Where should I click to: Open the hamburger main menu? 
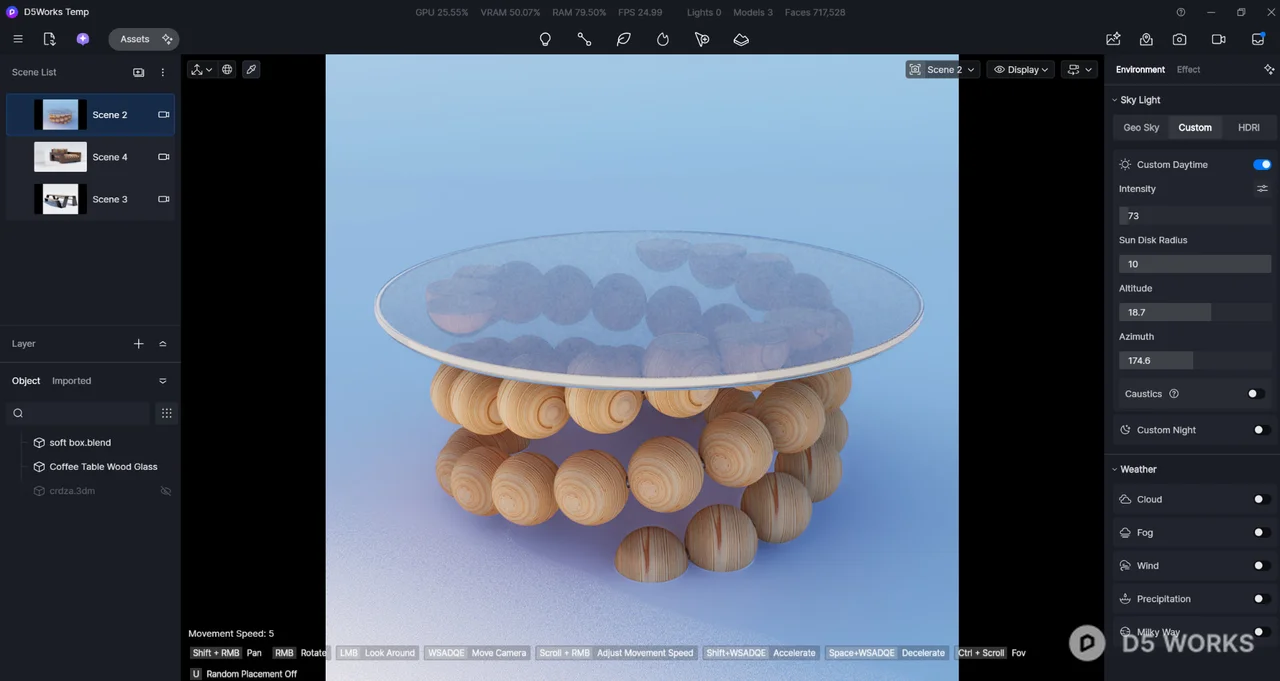coord(18,39)
